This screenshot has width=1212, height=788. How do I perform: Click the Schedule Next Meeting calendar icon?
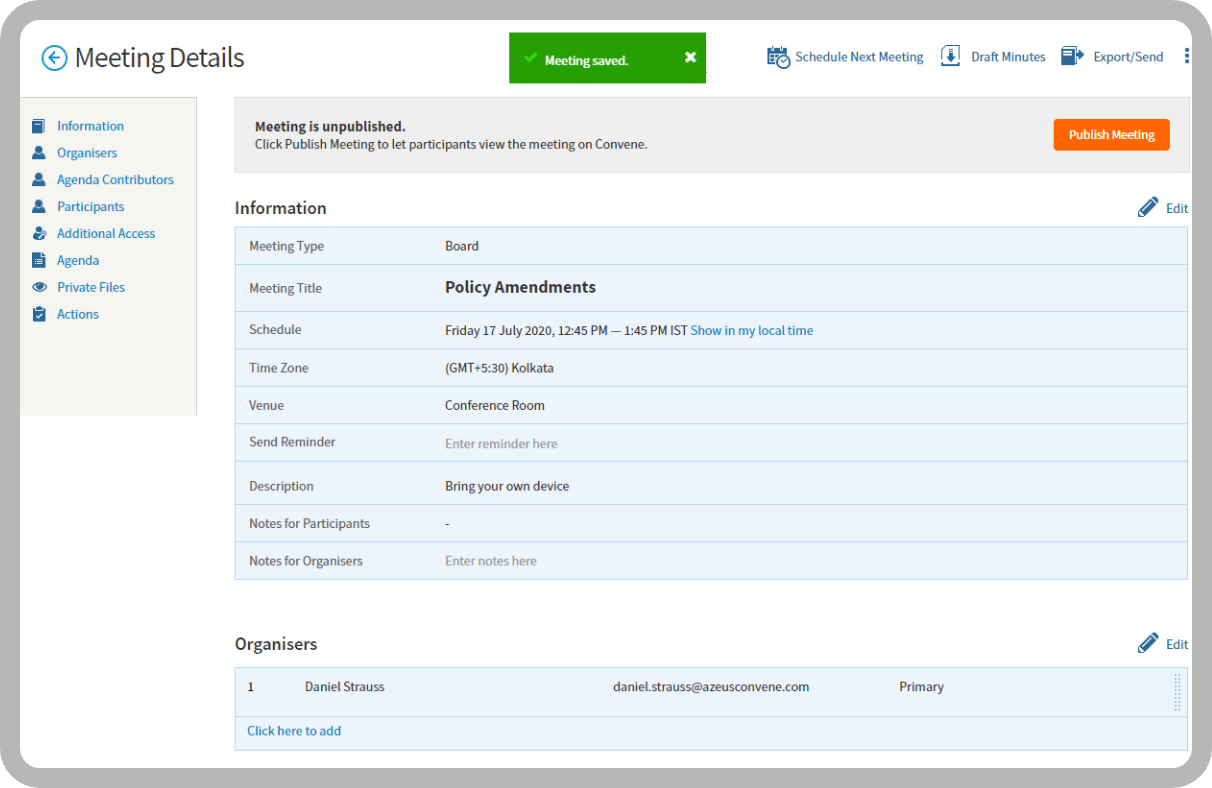778,57
